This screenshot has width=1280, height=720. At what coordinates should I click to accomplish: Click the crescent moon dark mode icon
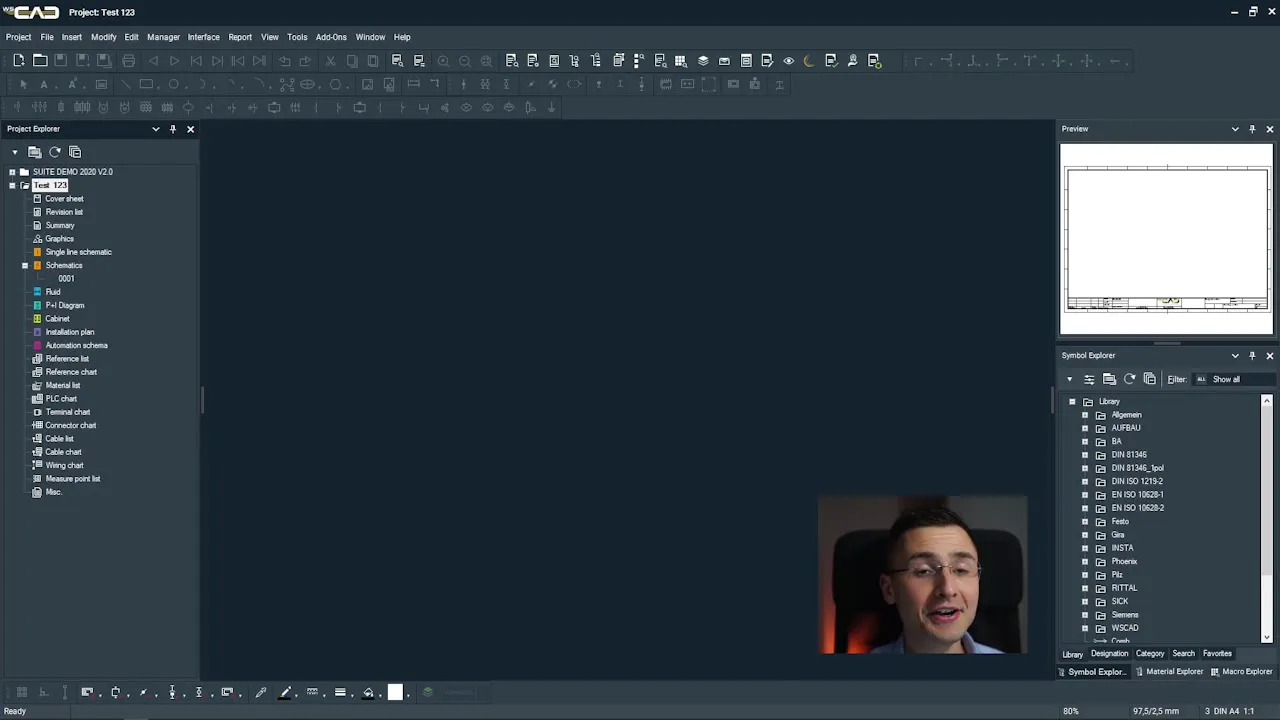point(809,61)
